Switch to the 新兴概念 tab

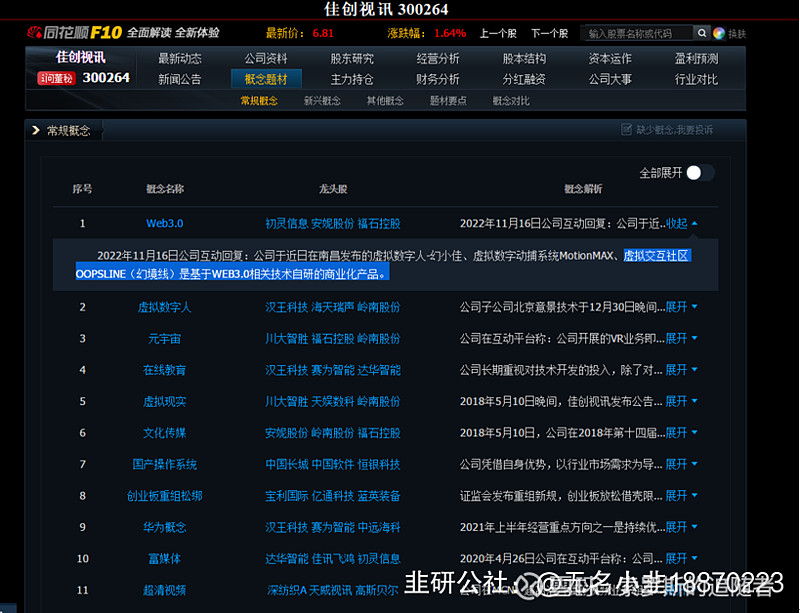point(322,100)
